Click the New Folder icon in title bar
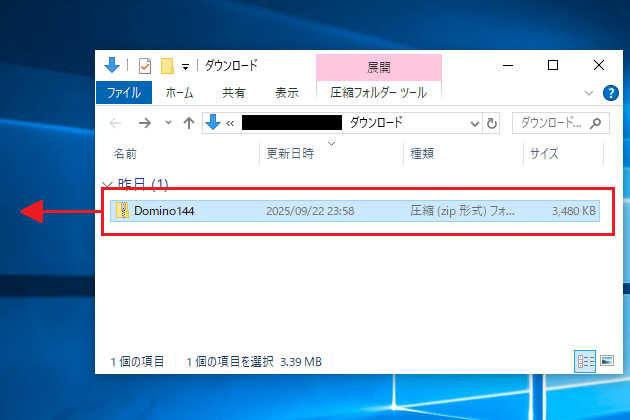 tap(167, 66)
